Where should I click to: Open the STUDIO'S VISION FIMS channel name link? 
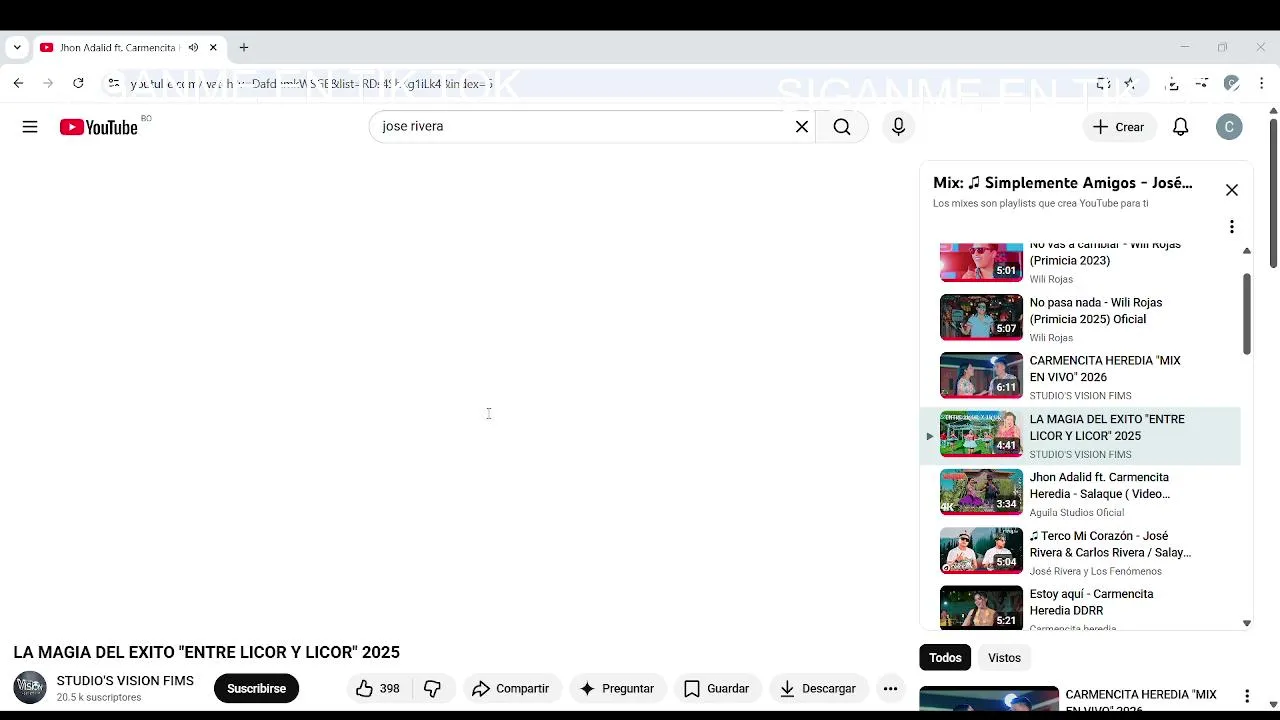coord(125,681)
